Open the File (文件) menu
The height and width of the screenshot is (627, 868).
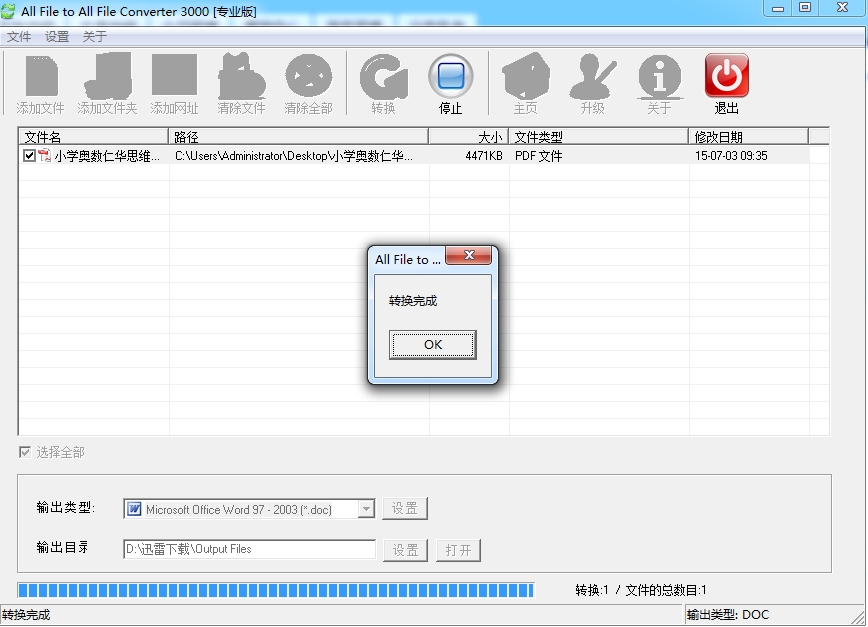point(19,37)
